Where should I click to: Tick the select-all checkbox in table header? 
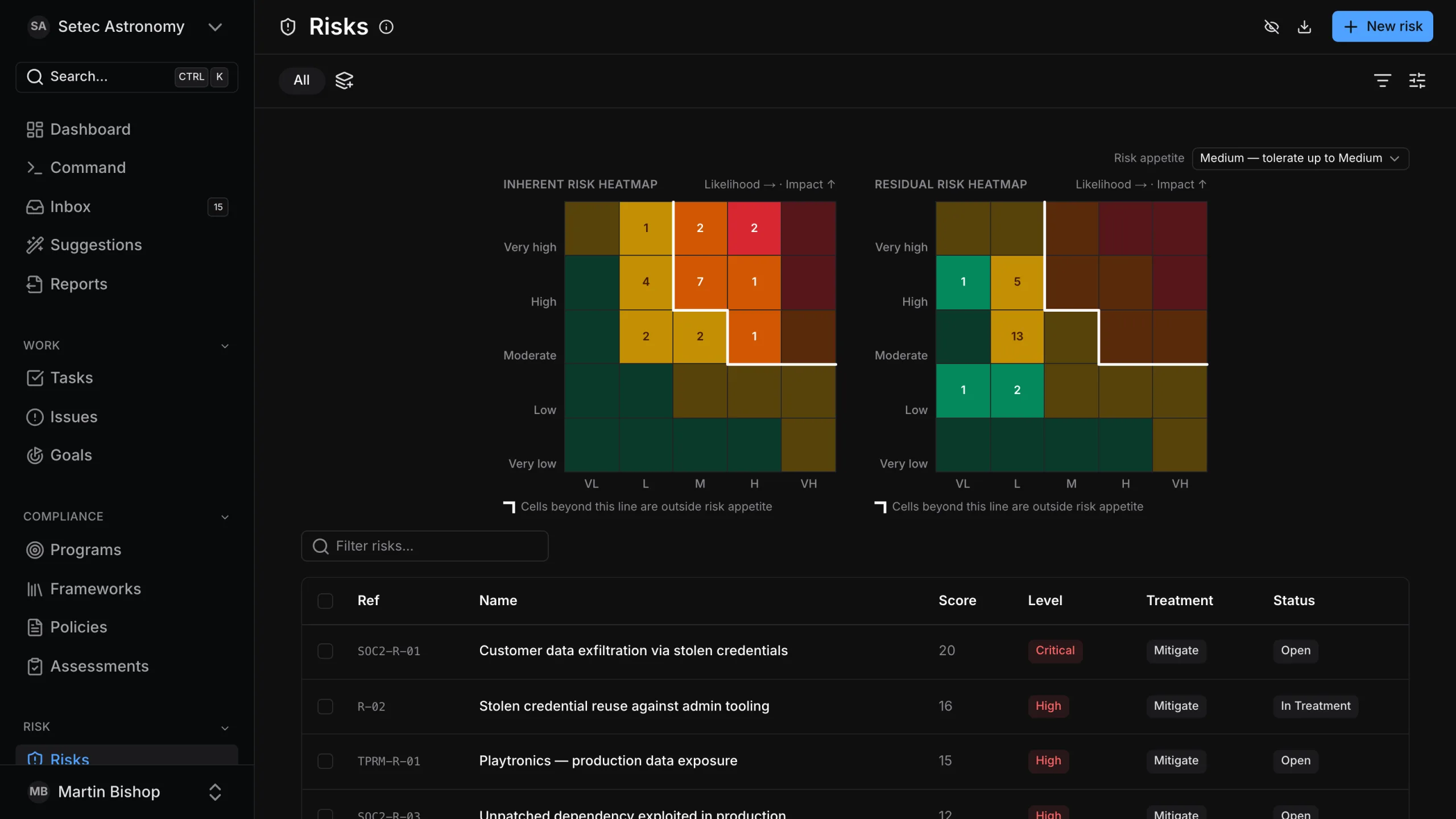[x=325, y=601]
